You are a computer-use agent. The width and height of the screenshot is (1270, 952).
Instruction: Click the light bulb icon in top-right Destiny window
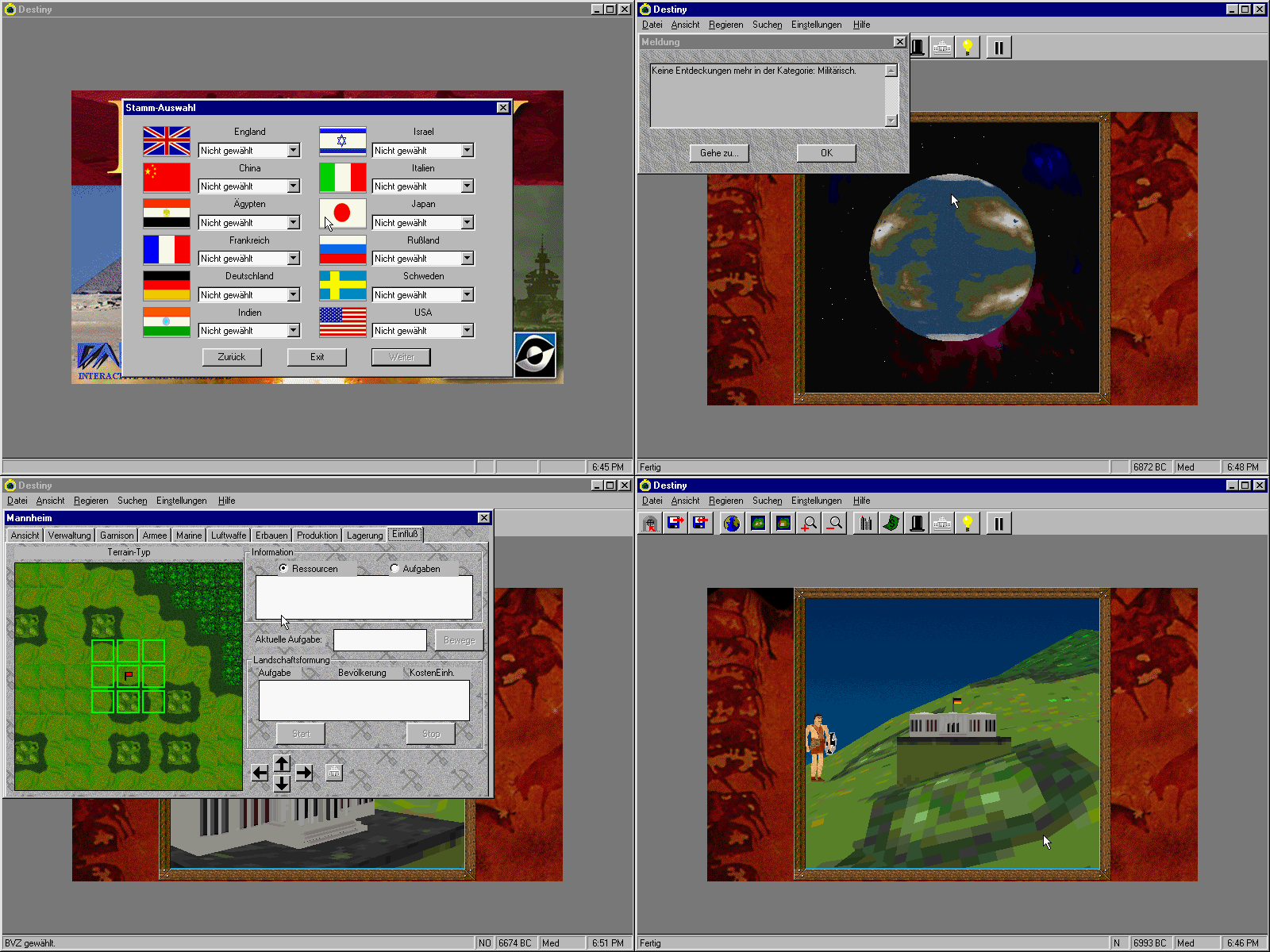(x=968, y=48)
